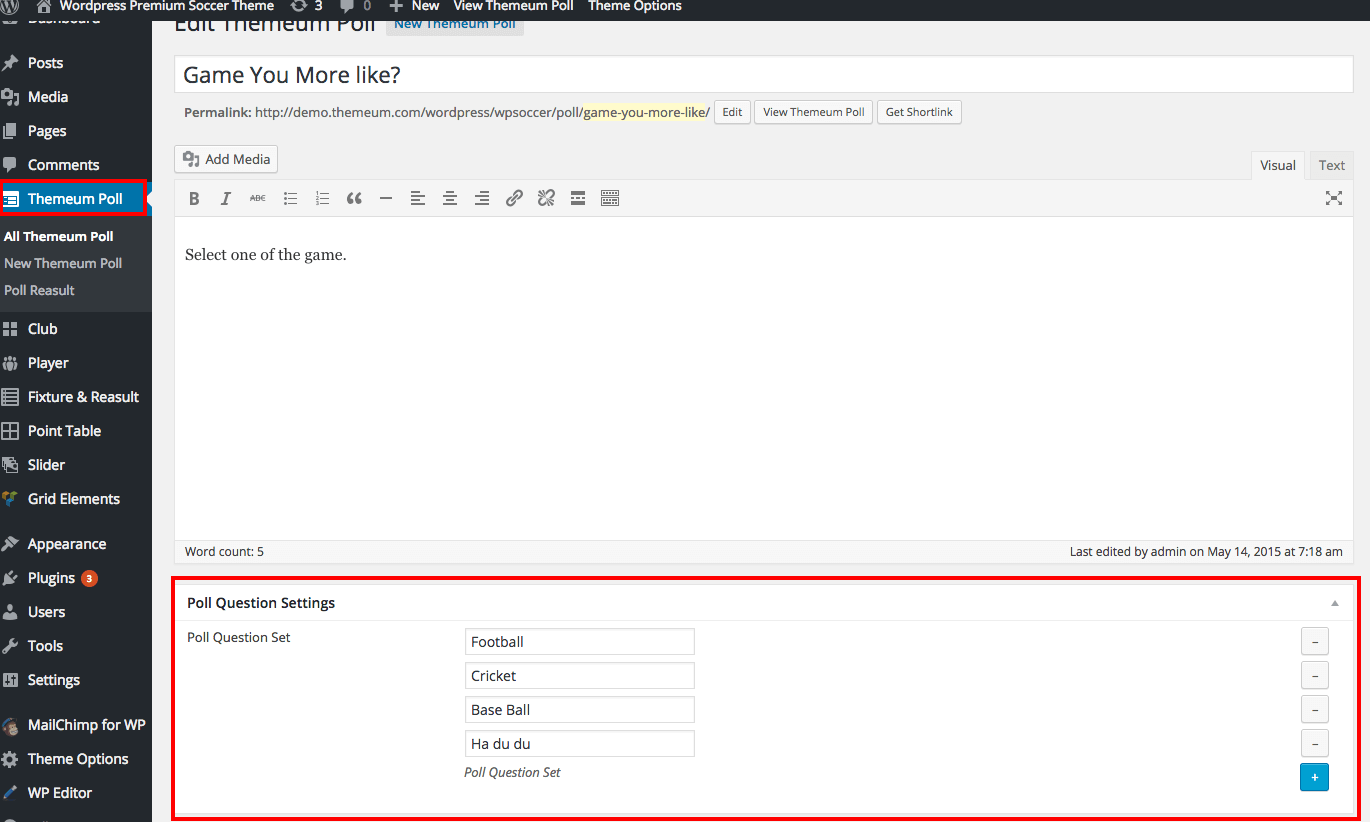Image resolution: width=1370 pixels, height=822 pixels.
Task: Remove the Ha du du poll option
Action: [1314, 744]
